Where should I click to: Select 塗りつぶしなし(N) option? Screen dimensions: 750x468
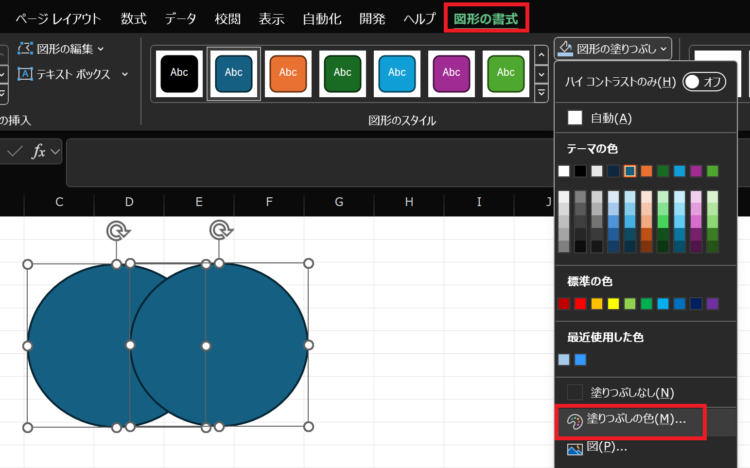pyautogui.click(x=645, y=392)
